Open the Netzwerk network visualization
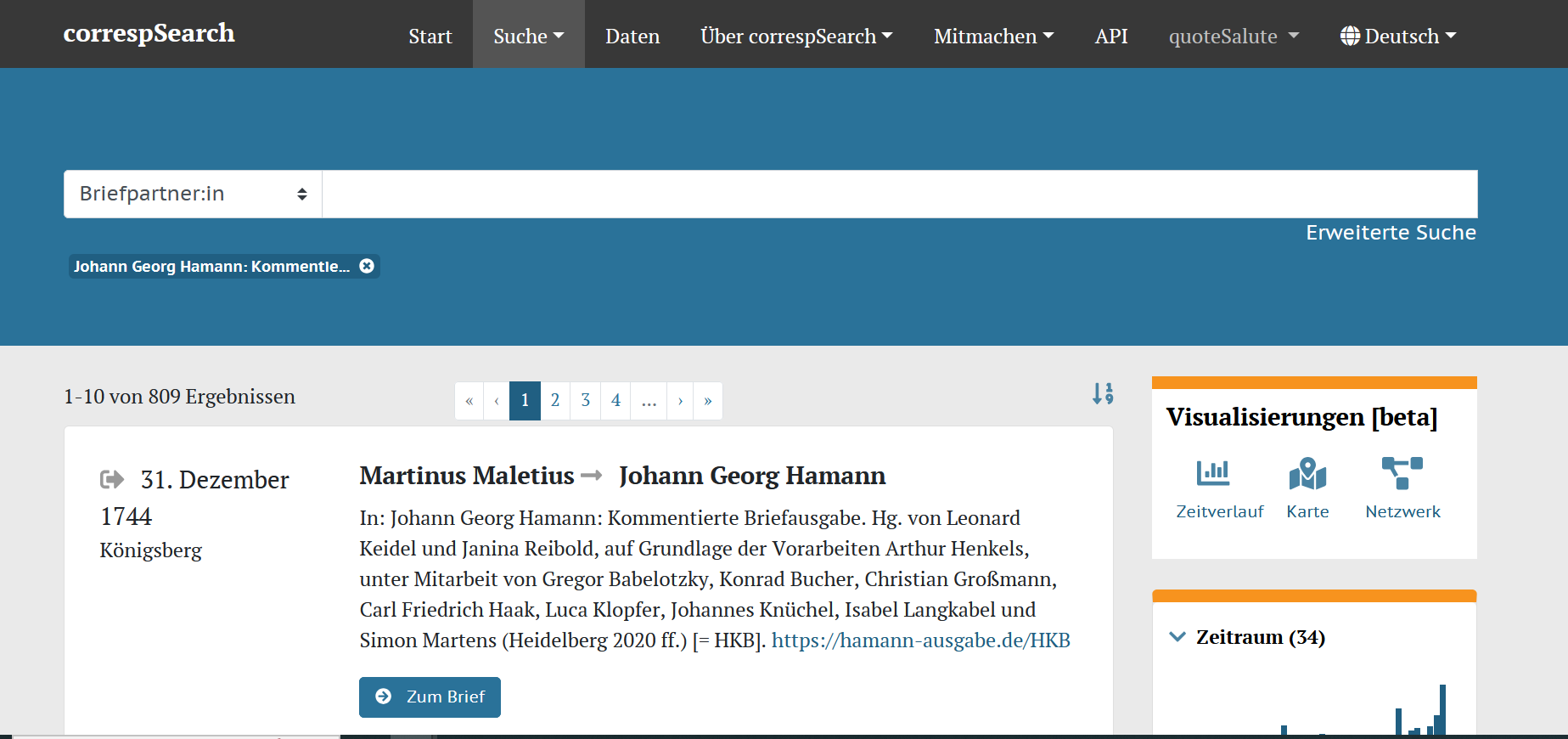The height and width of the screenshot is (739, 1568). click(1402, 488)
